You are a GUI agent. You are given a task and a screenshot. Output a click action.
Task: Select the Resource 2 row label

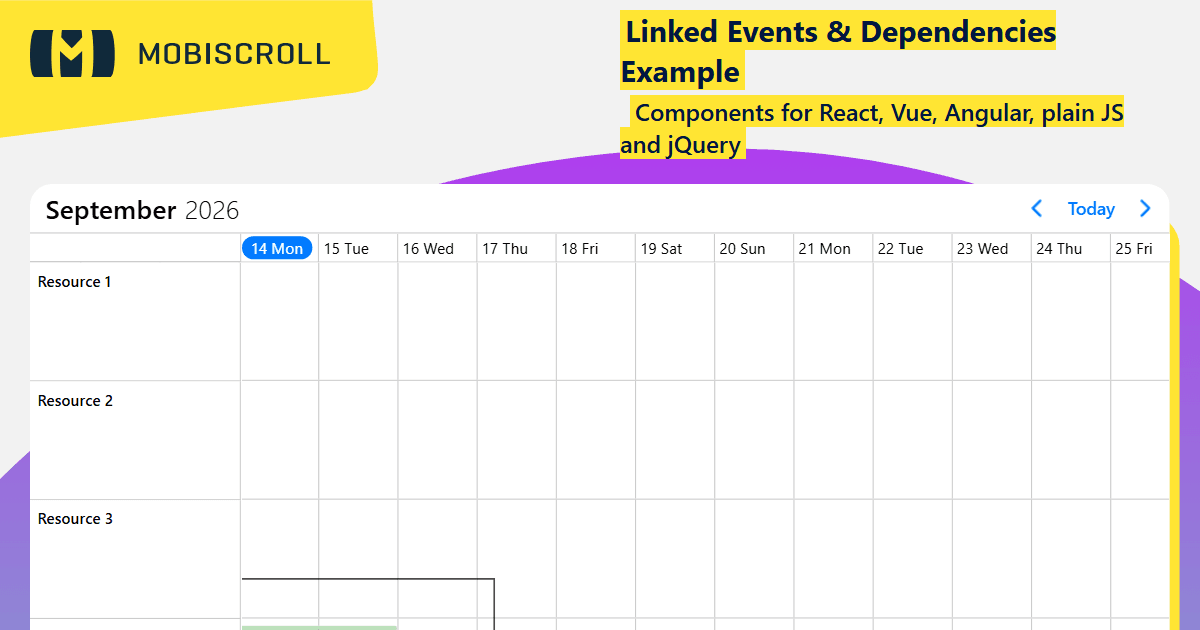[x=75, y=401]
